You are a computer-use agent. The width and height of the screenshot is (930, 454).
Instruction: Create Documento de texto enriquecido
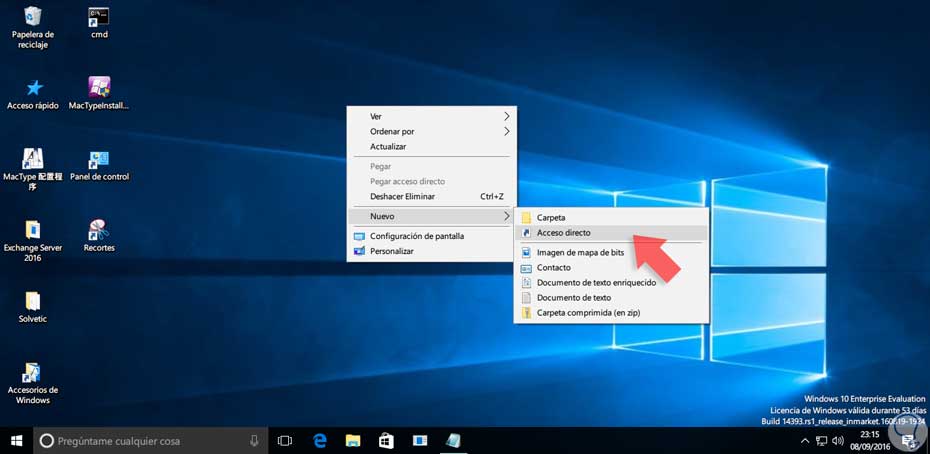point(611,282)
